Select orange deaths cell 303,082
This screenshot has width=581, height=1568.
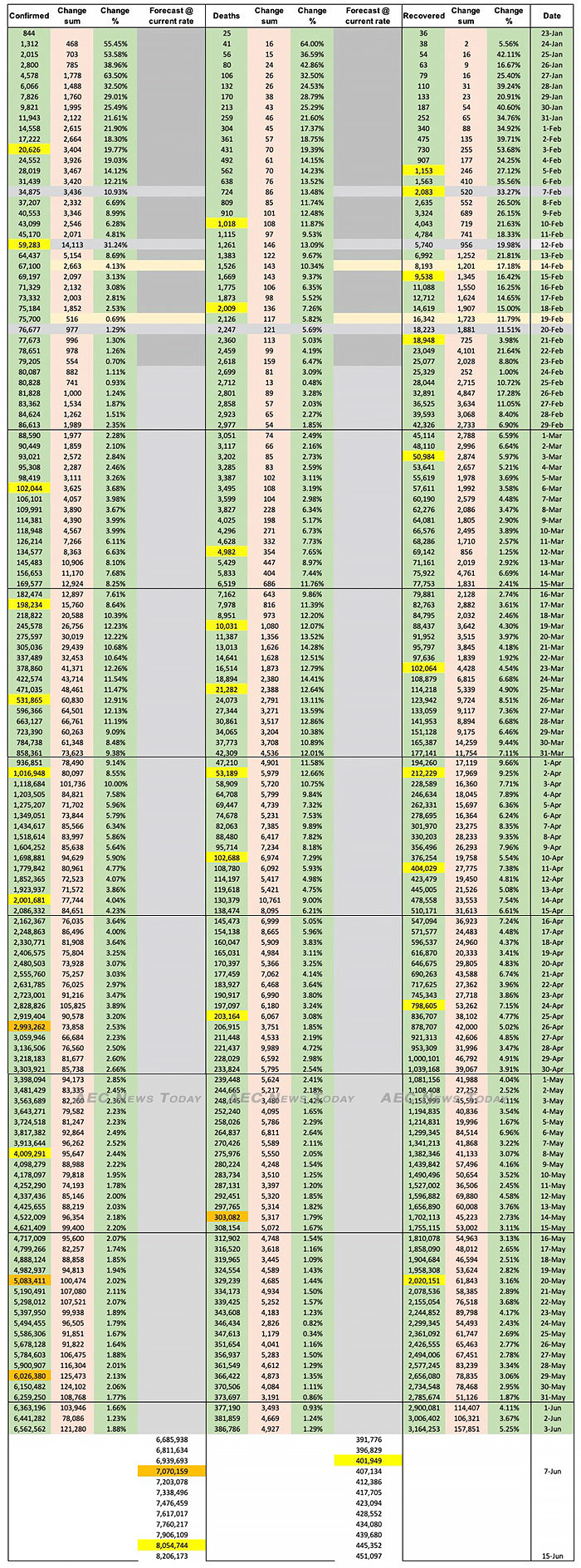click(227, 1217)
